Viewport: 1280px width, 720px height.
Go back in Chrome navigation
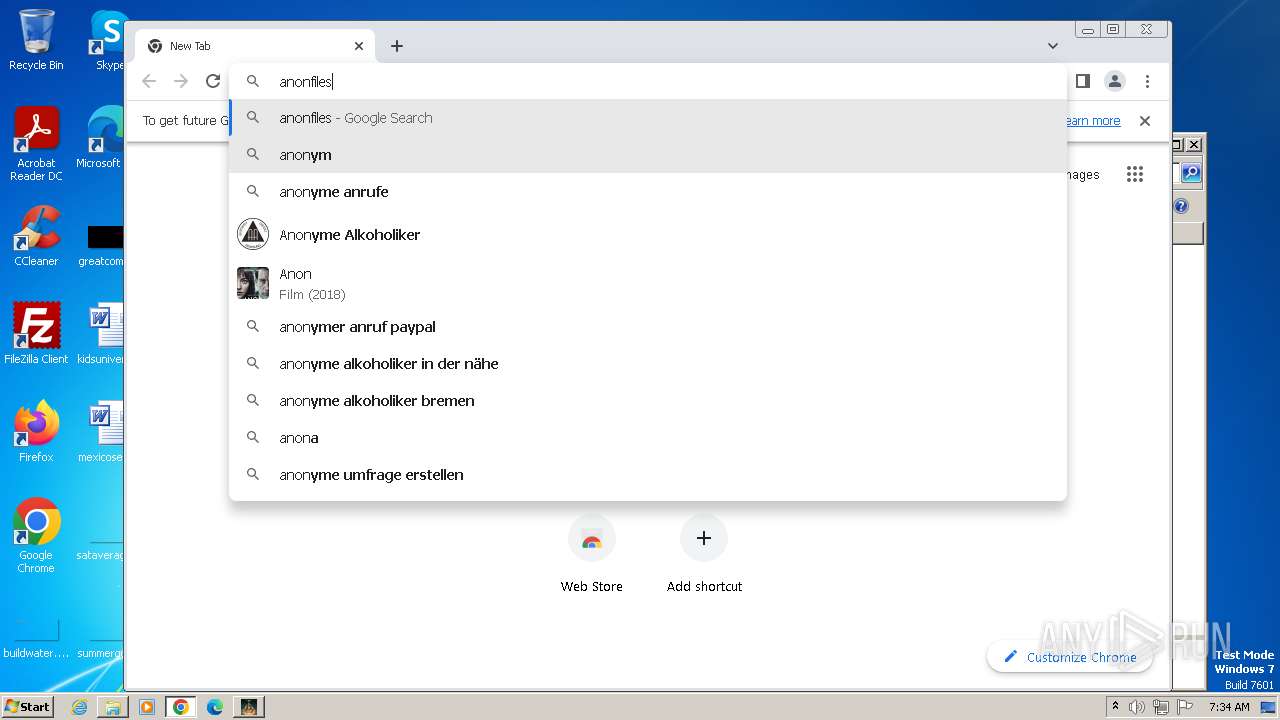(x=149, y=81)
